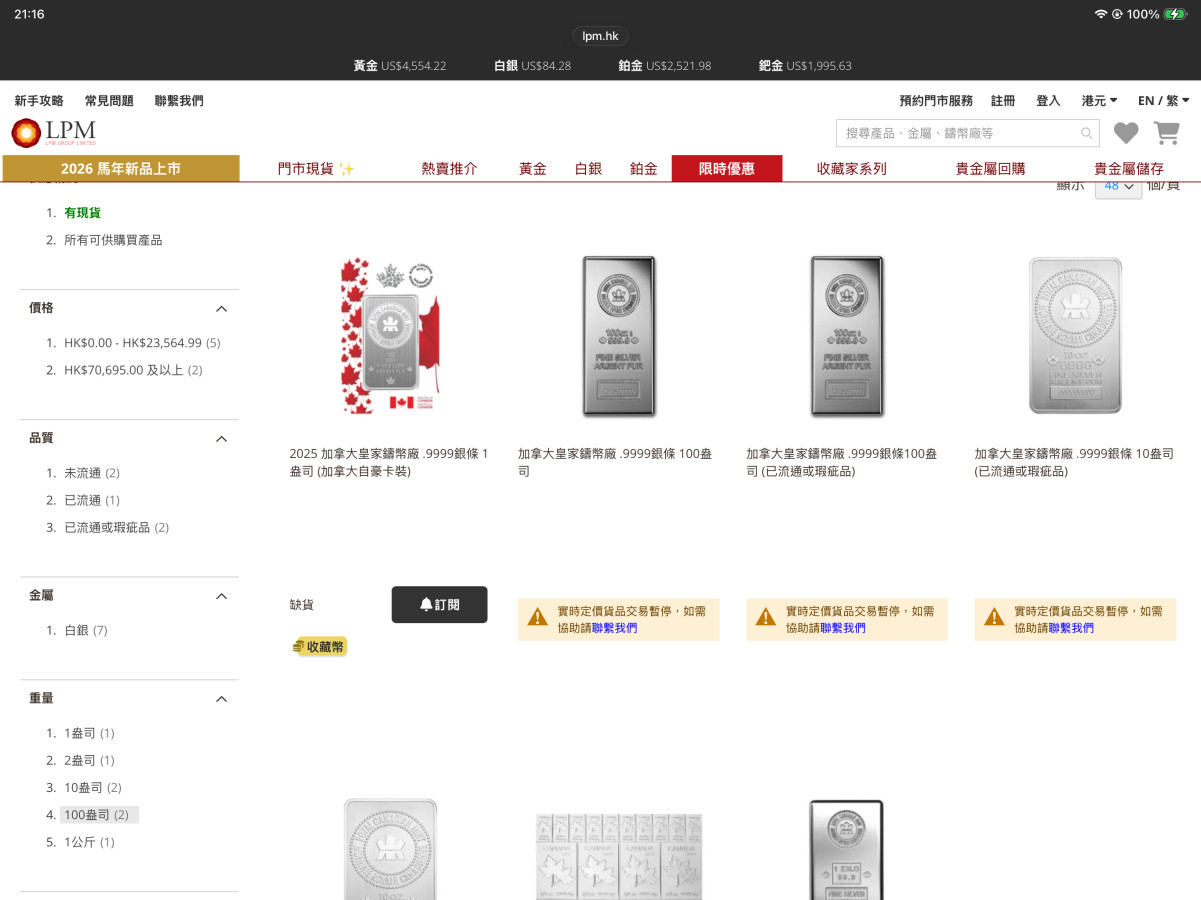Open the 限時優惠 tab
The width and height of the screenshot is (1201, 900).
click(727, 168)
